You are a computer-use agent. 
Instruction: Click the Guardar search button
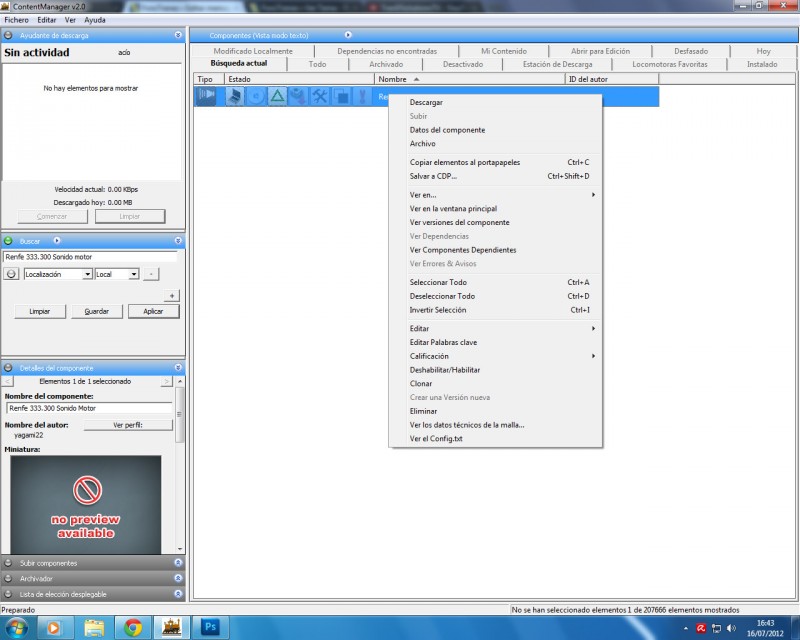(x=97, y=311)
